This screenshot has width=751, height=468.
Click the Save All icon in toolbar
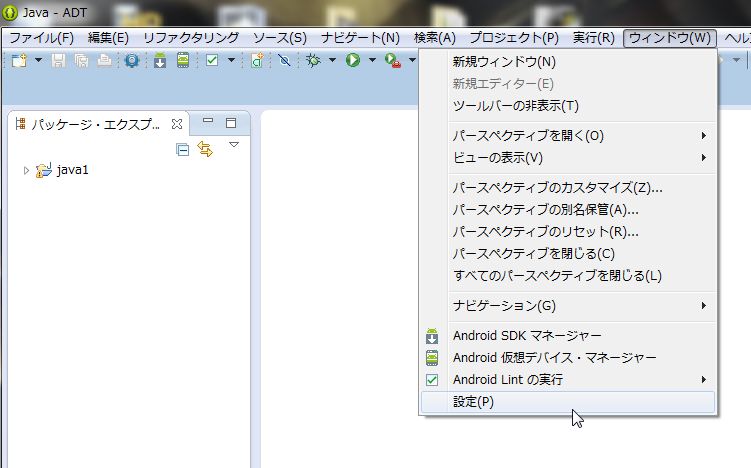[x=81, y=60]
